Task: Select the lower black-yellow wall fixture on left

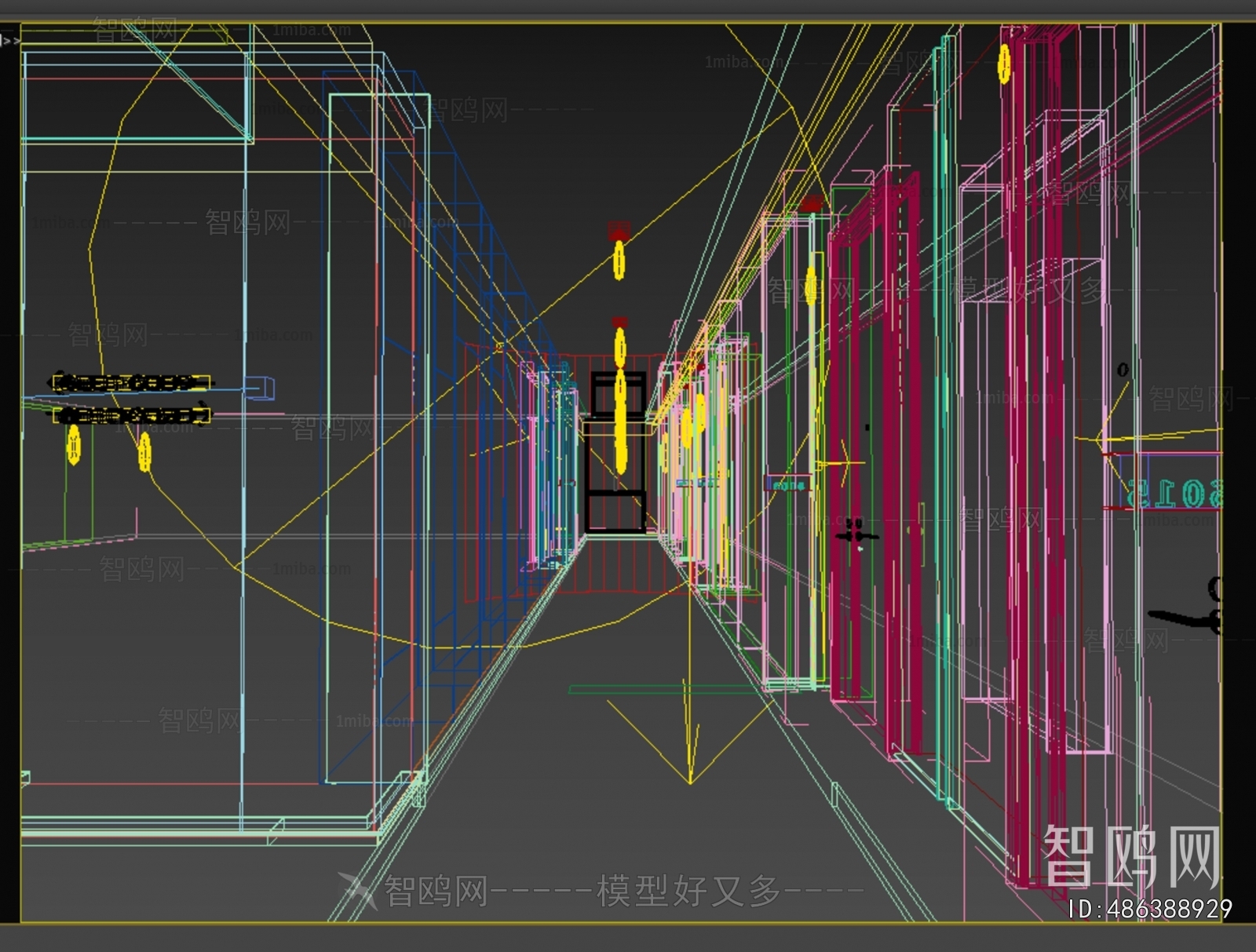Action: [x=132, y=414]
